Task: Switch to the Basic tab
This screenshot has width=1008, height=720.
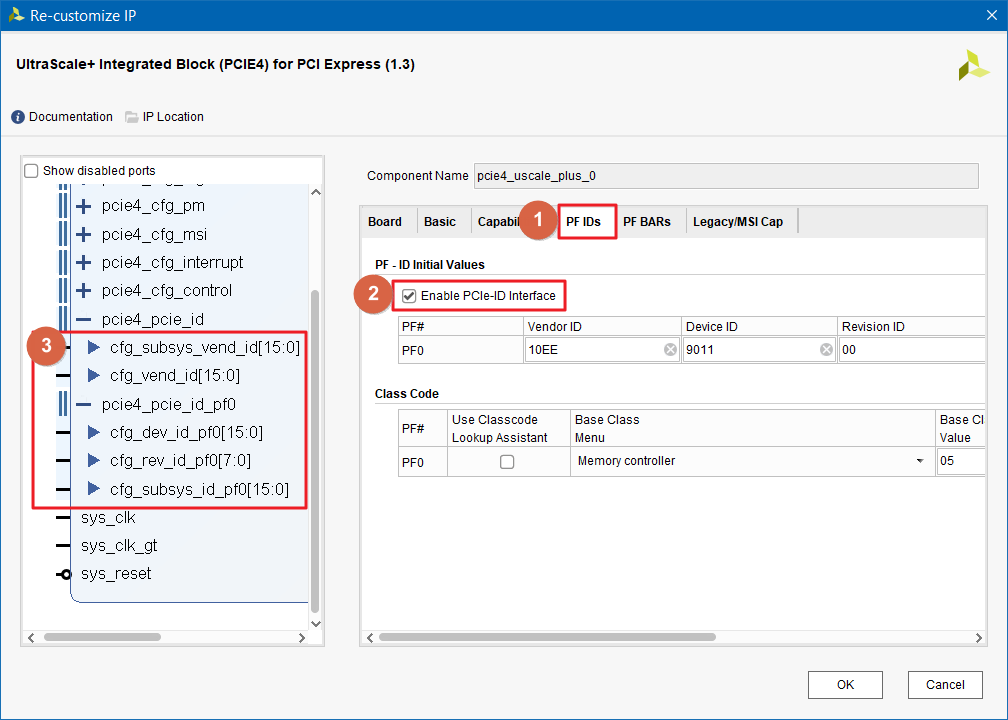Action: (440, 222)
